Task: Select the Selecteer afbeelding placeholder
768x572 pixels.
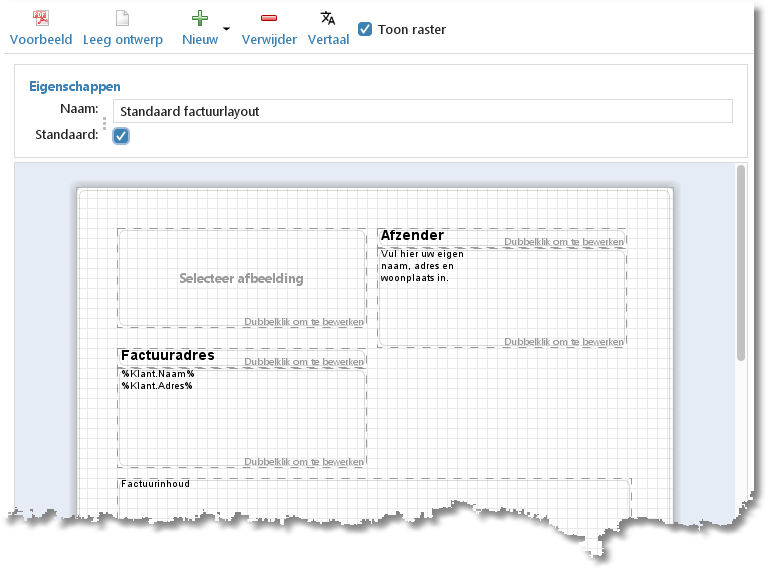Action: pyautogui.click(x=241, y=278)
